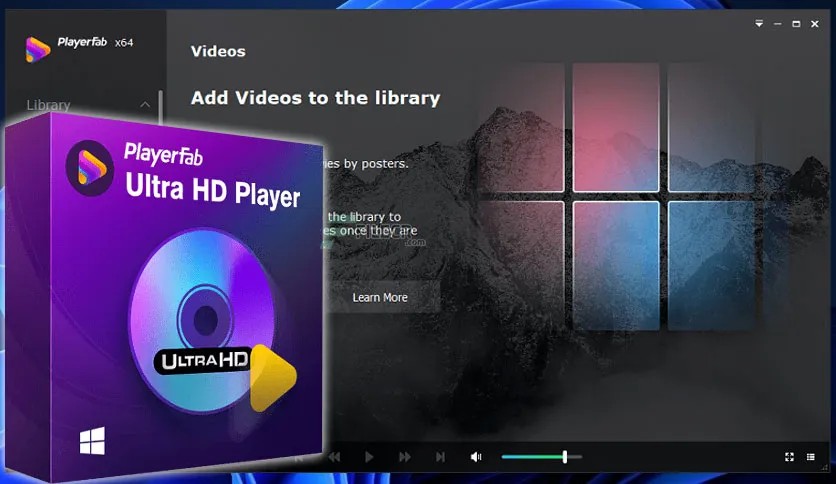Click the sidebar vertical scrollbar
The image size is (836, 484).
tap(160, 106)
